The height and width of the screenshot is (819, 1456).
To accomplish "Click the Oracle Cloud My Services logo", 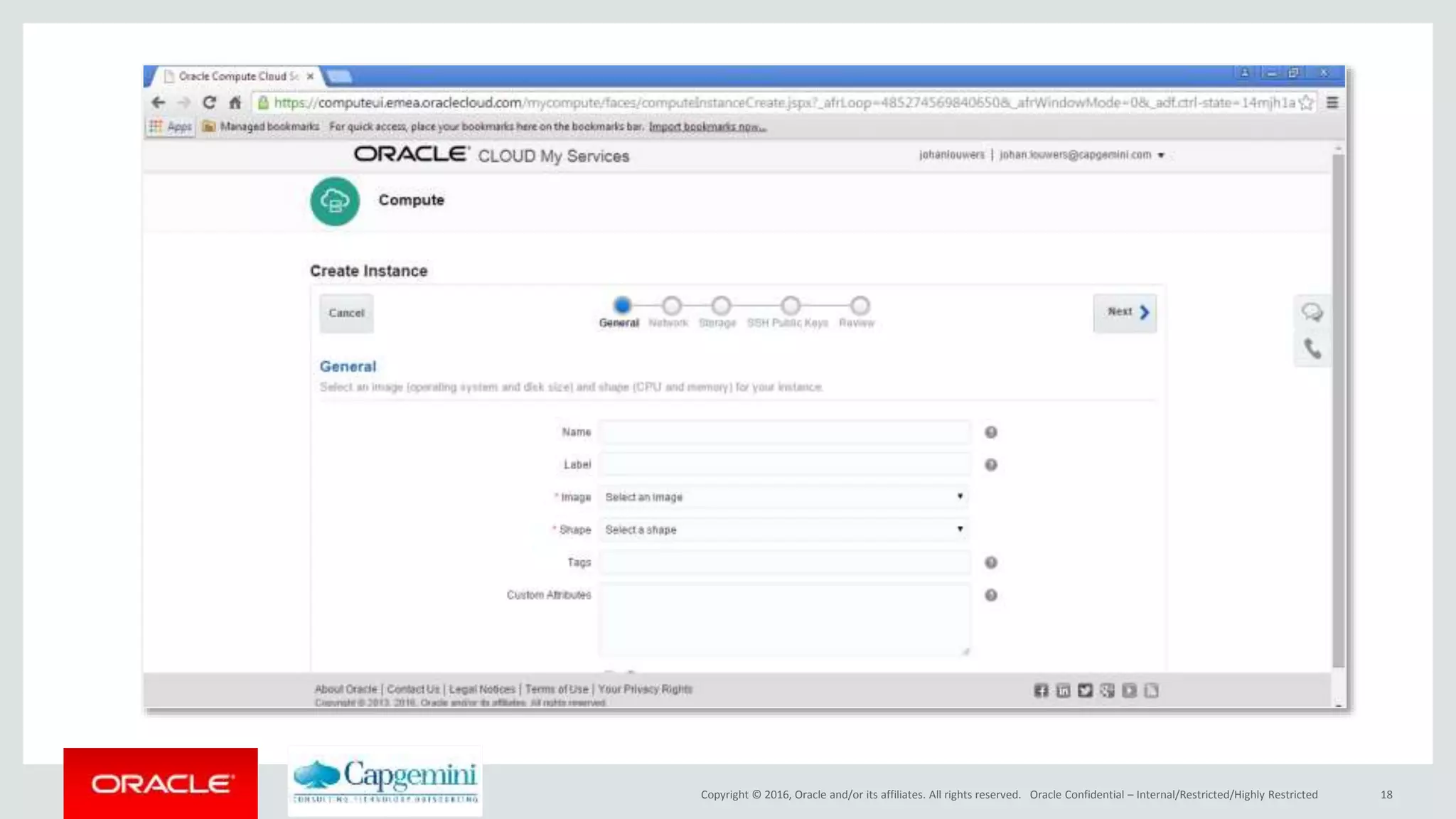I will (x=491, y=156).
